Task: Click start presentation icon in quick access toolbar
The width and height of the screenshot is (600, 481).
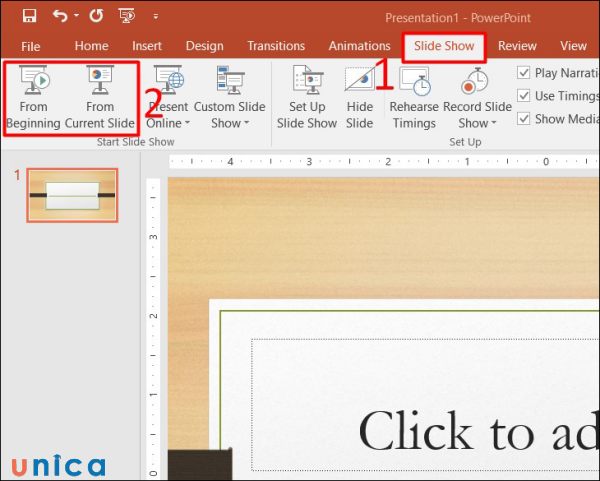Action: [x=128, y=17]
